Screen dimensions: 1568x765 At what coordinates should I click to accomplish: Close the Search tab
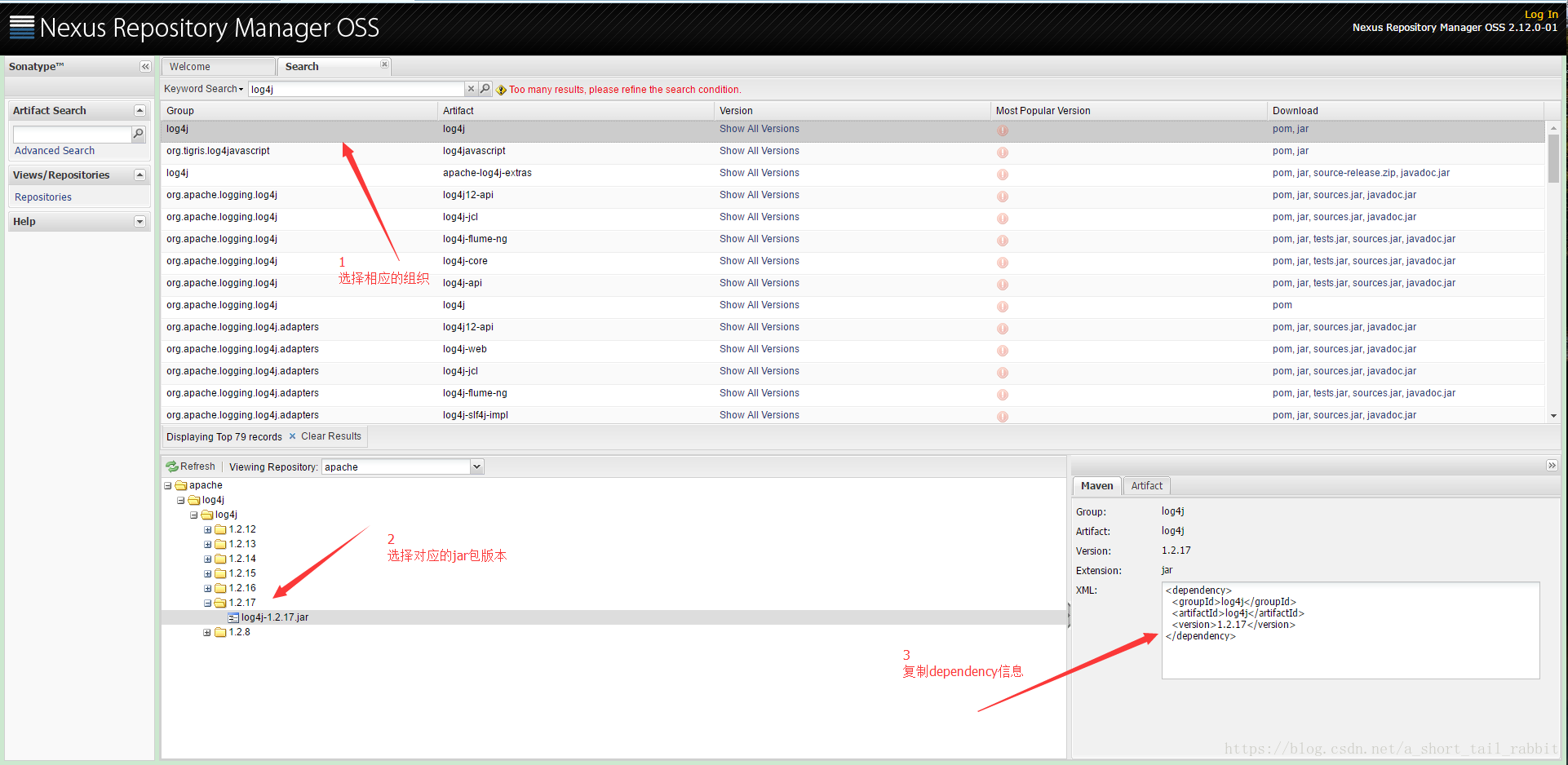[x=384, y=64]
